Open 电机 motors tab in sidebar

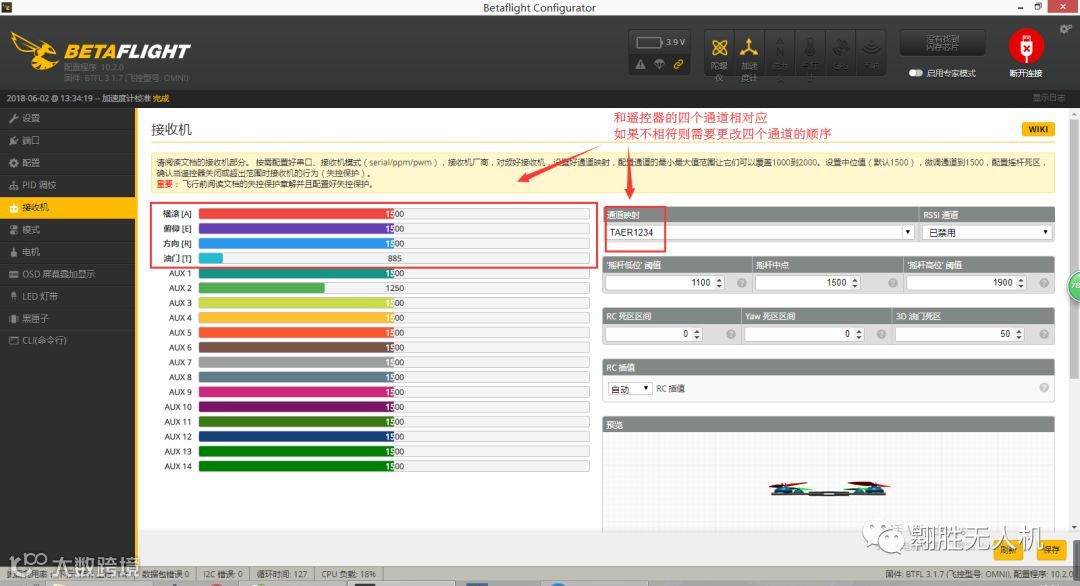68,252
